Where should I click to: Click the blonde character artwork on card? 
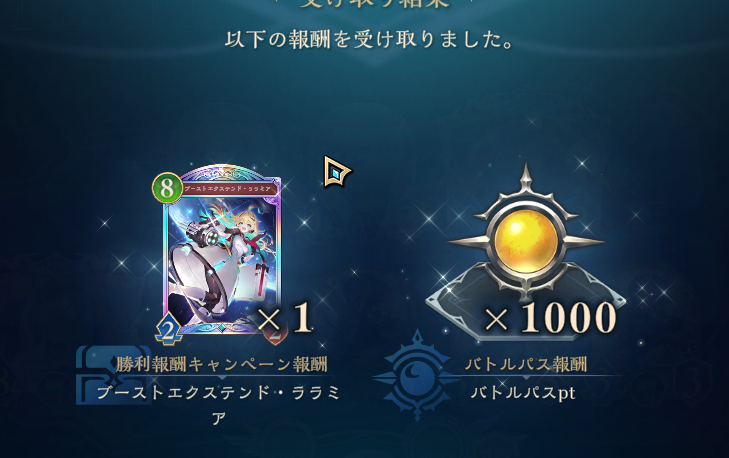click(x=221, y=258)
